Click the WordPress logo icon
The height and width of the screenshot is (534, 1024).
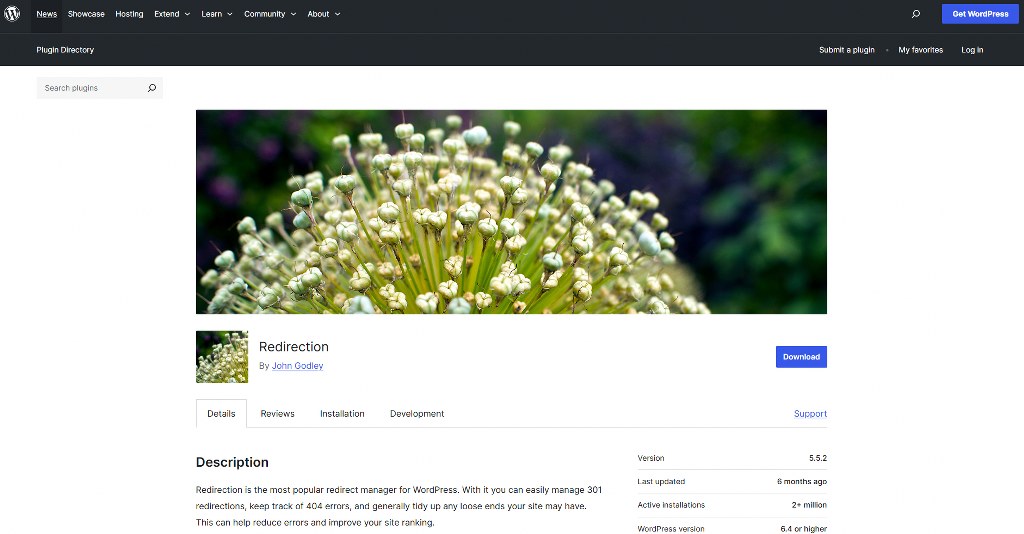(x=12, y=14)
